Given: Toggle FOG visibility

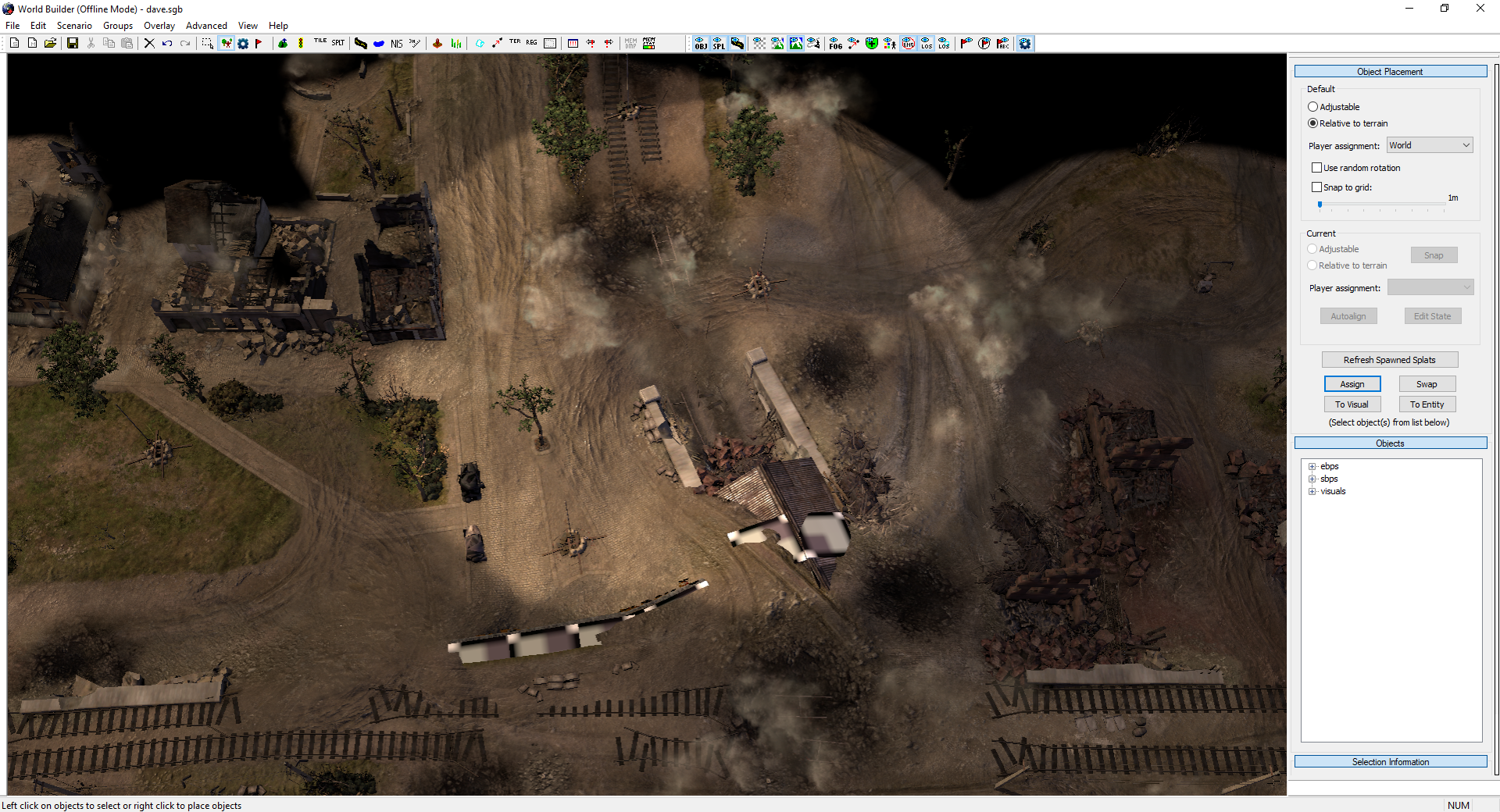Looking at the screenshot, I should 835,44.
